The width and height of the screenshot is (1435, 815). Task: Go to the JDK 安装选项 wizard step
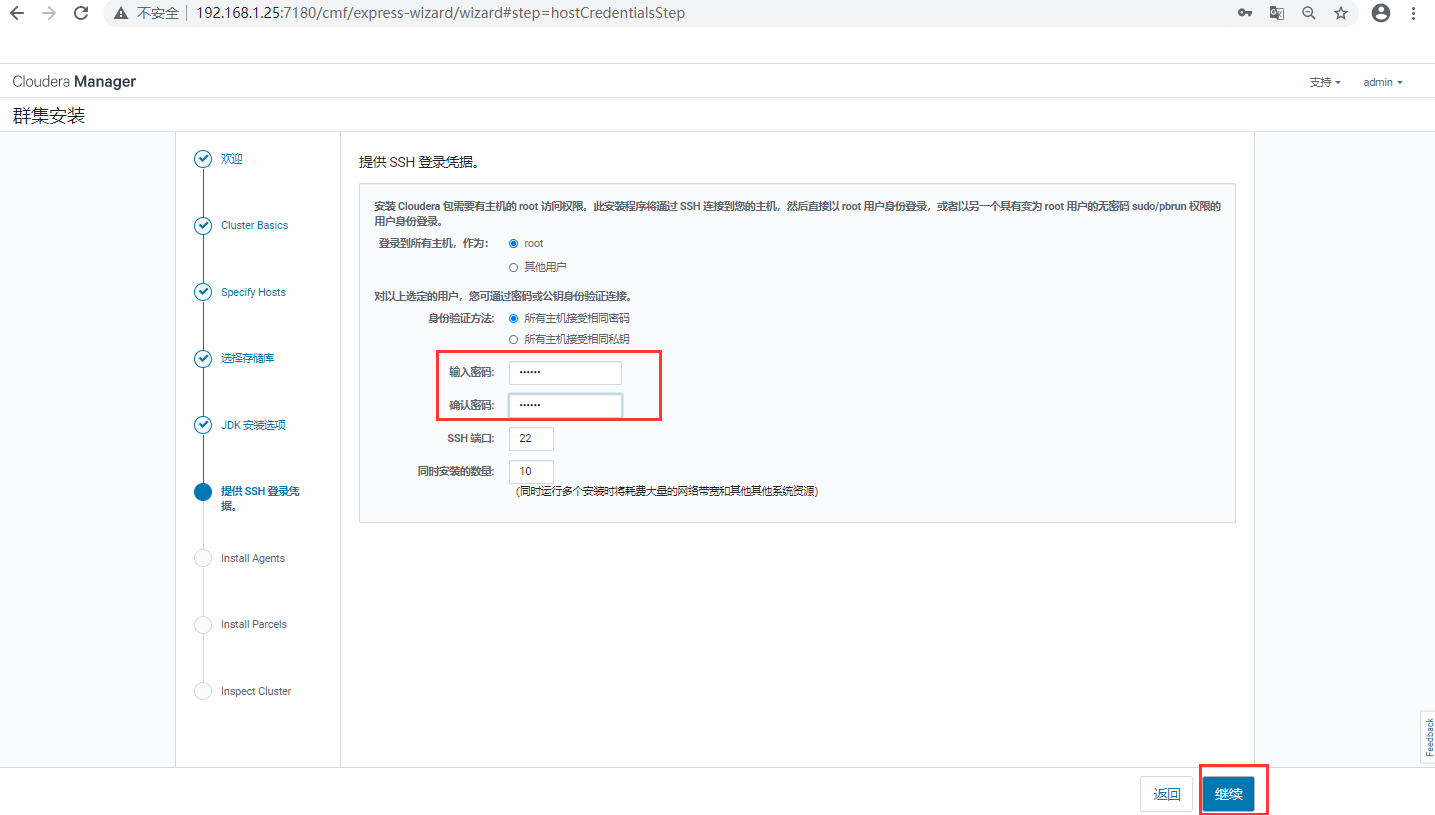pos(253,425)
